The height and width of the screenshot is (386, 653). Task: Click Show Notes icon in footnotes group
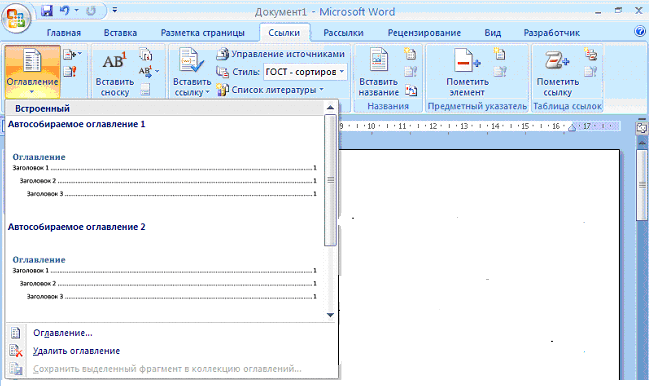click(145, 90)
